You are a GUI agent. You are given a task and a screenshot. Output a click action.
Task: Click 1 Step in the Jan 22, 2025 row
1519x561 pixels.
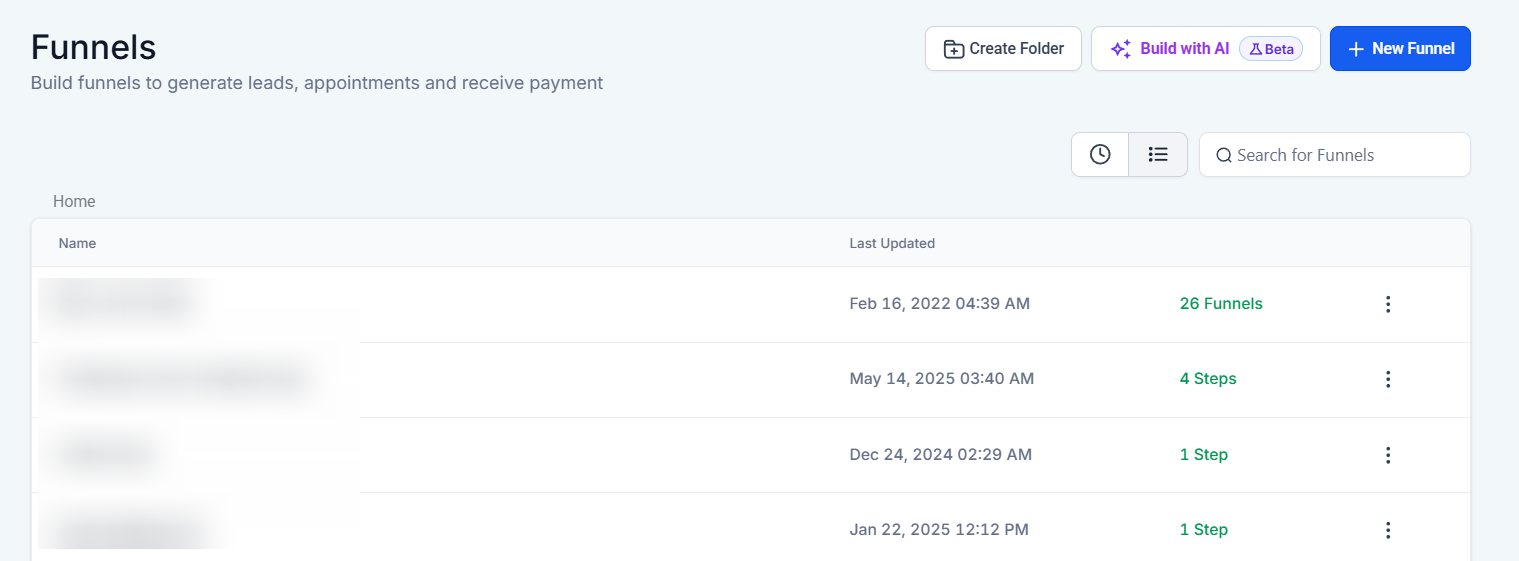1204,530
